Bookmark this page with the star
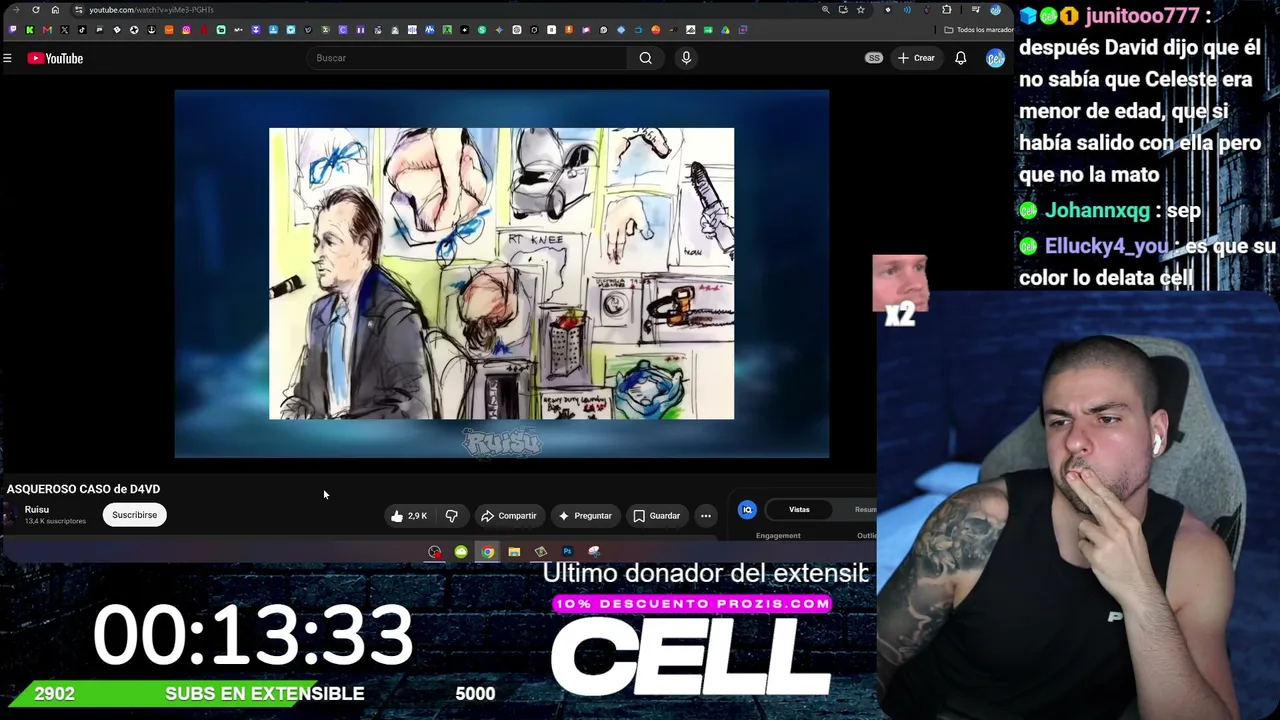 (x=860, y=10)
